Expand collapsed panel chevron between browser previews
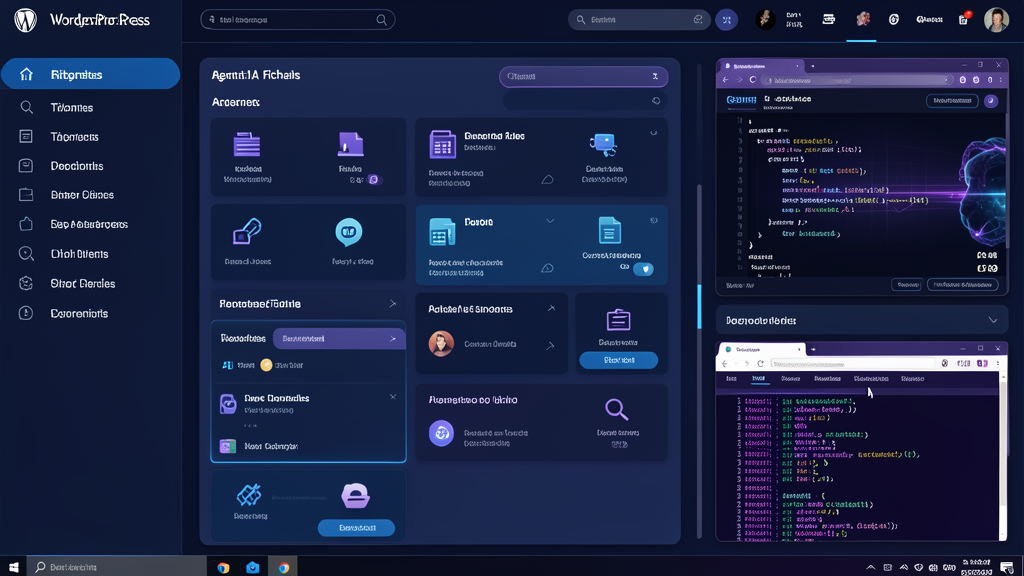This screenshot has height=576, width=1024. pos(992,320)
